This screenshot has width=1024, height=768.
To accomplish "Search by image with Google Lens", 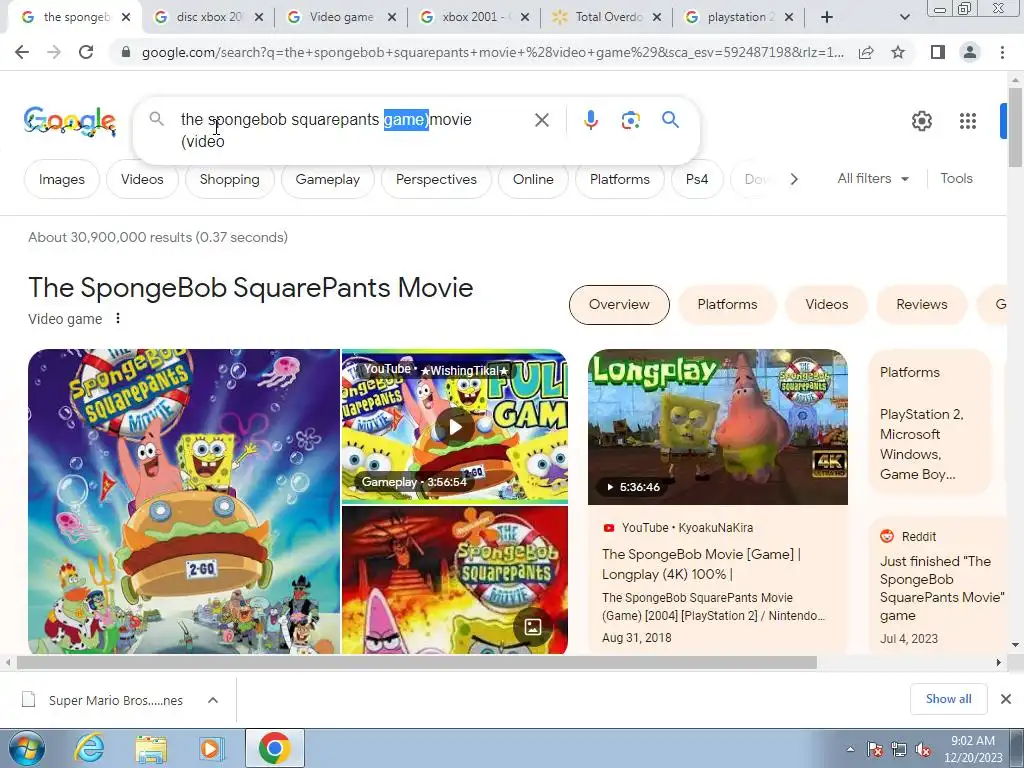I will pyautogui.click(x=630, y=120).
